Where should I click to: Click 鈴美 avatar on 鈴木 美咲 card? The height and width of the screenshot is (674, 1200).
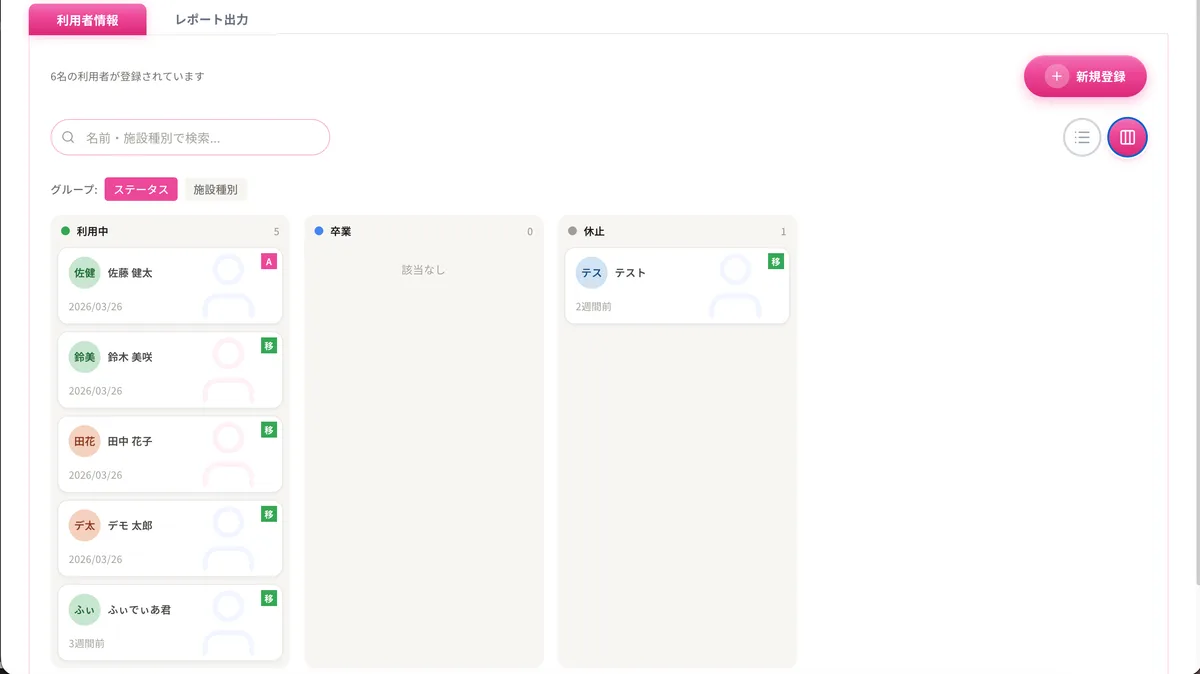[85, 357]
